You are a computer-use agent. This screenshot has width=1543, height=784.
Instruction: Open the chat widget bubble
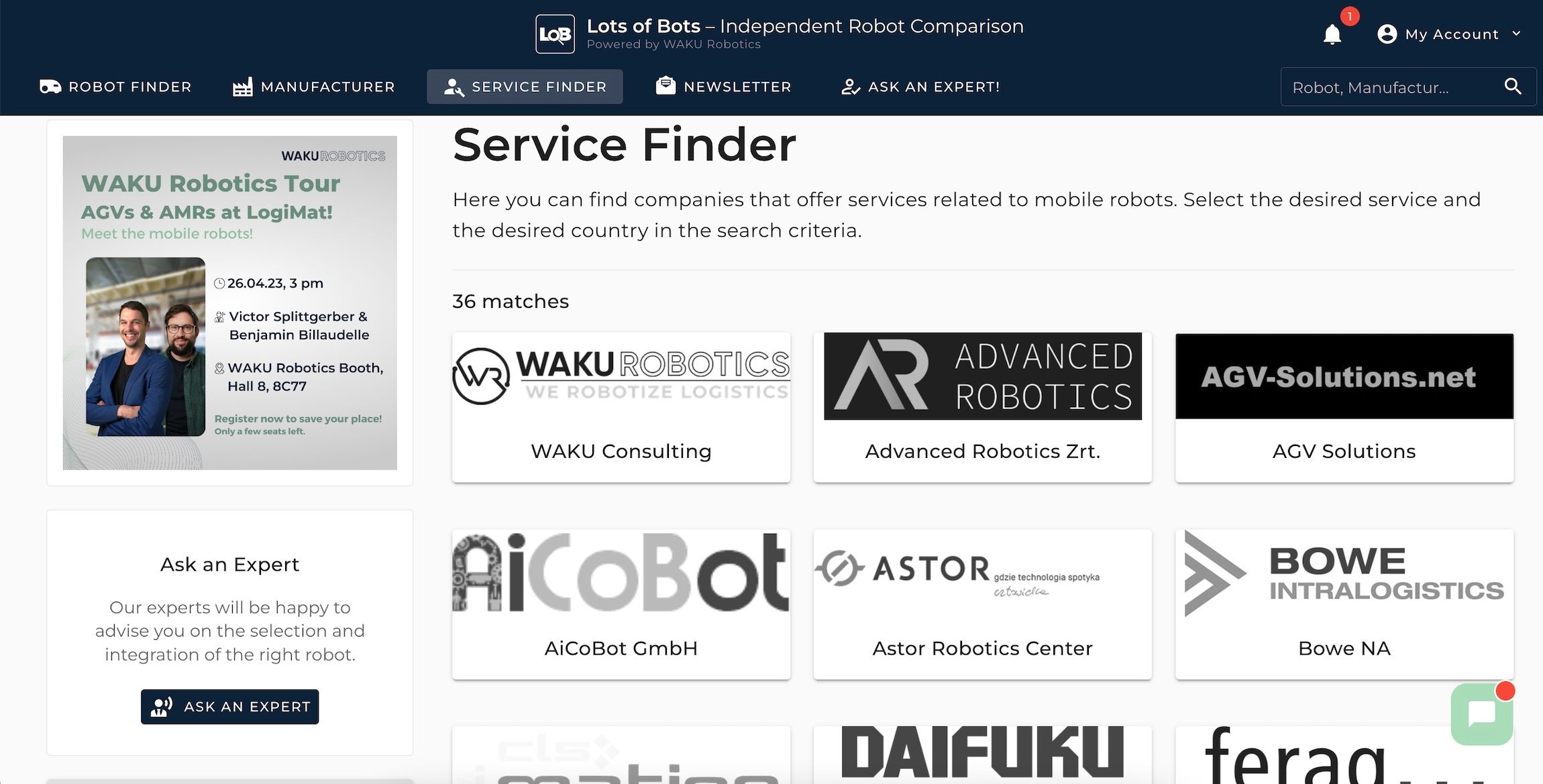point(1482,714)
